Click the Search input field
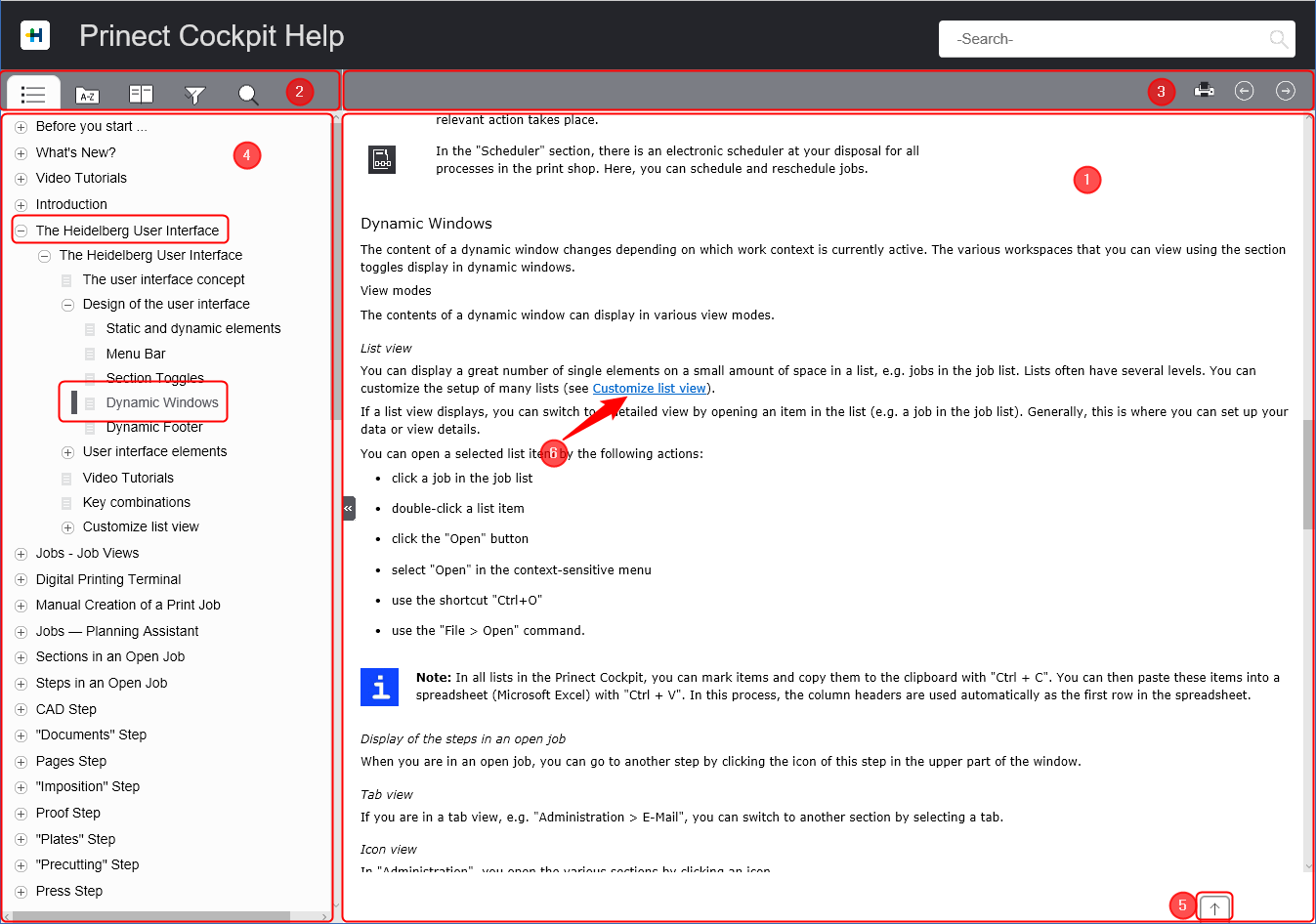The image size is (1316, 924). pos(1104,39)
